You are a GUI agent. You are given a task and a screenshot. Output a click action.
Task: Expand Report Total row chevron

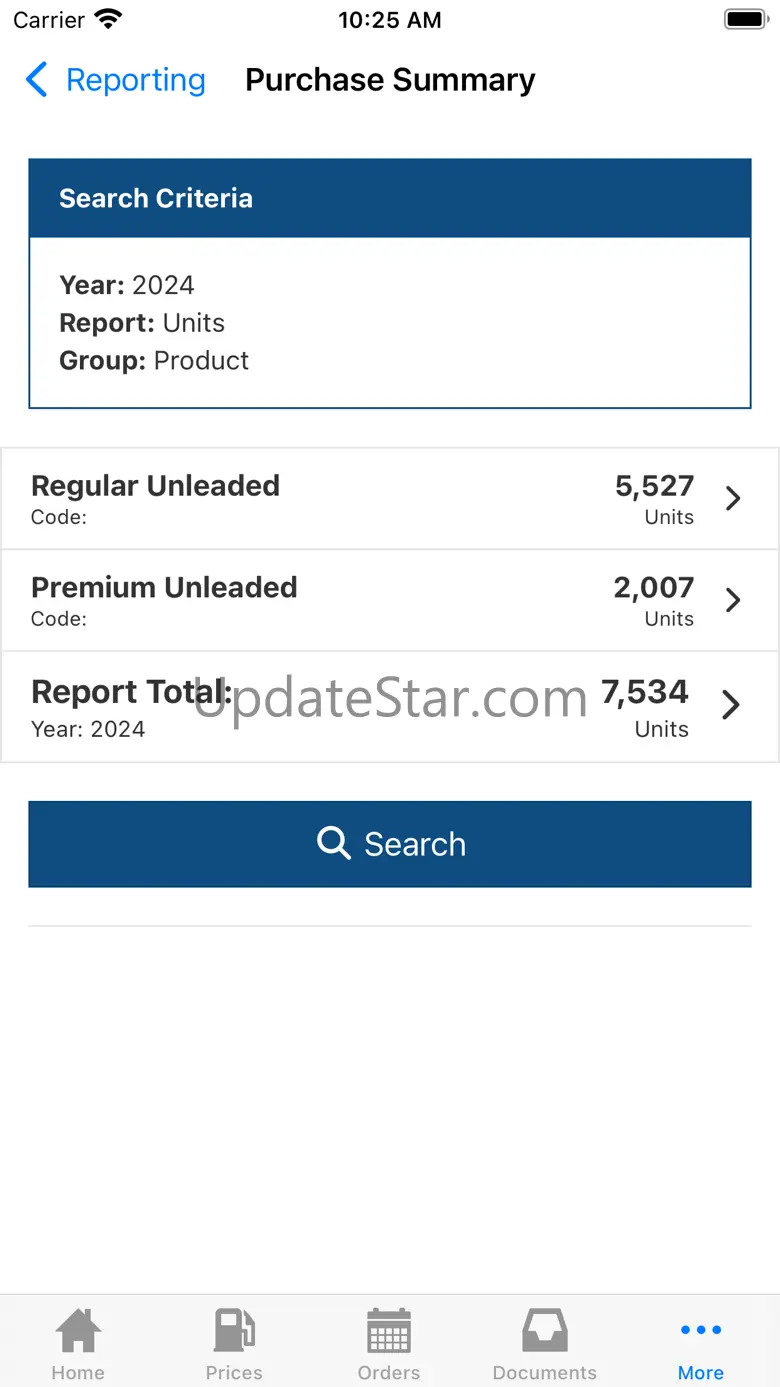pos(732,704)
